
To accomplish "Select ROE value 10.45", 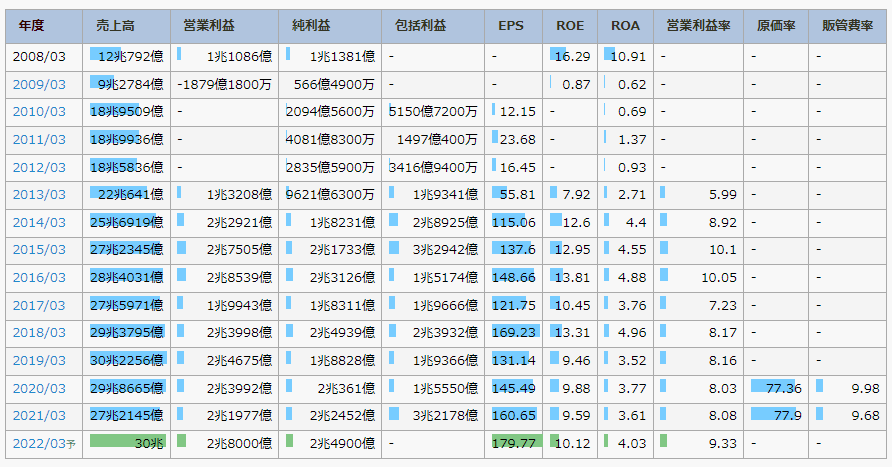I will click(x=572, y=306).
